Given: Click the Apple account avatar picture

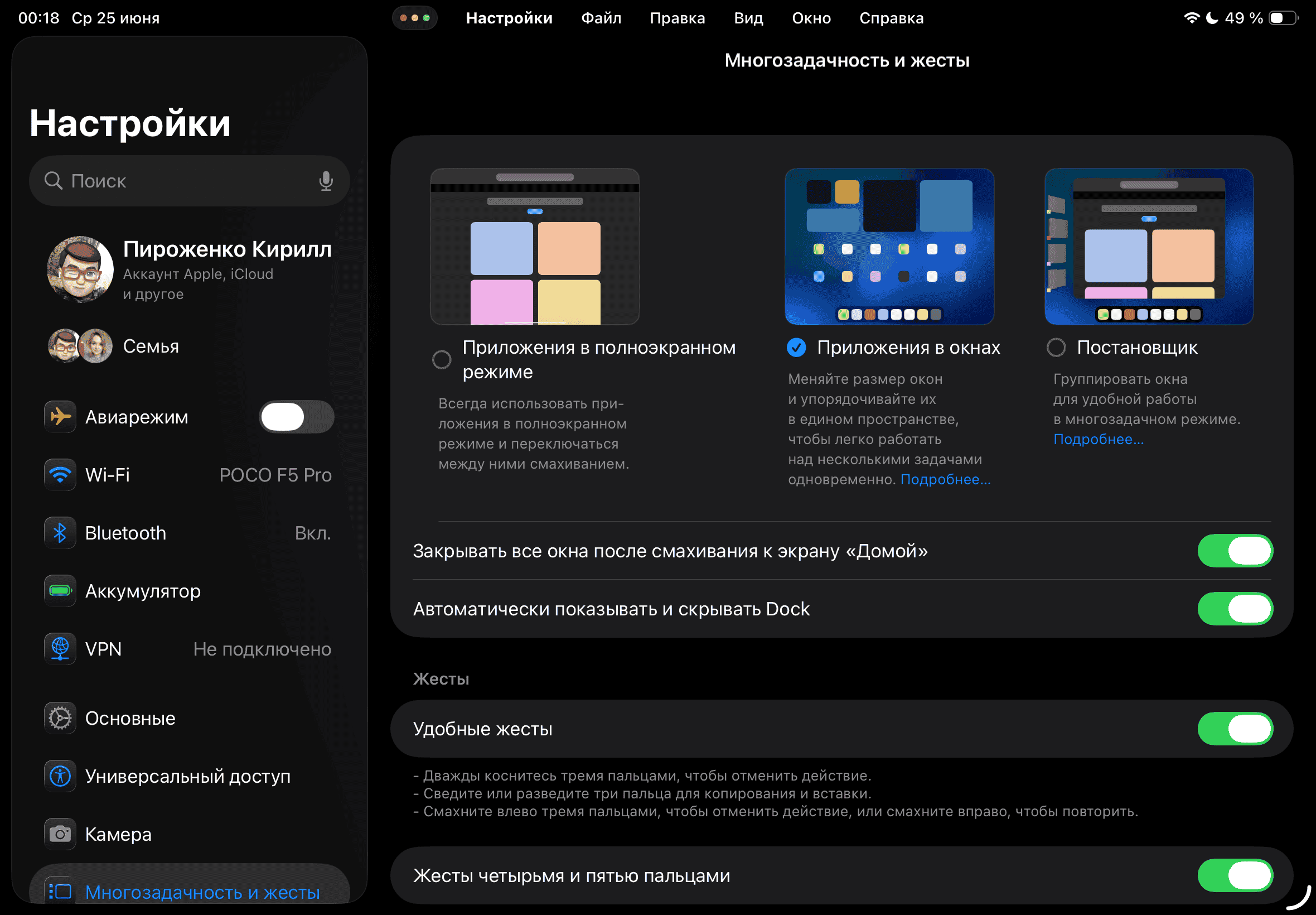Looking at the screenshot, I should [80, 269].
